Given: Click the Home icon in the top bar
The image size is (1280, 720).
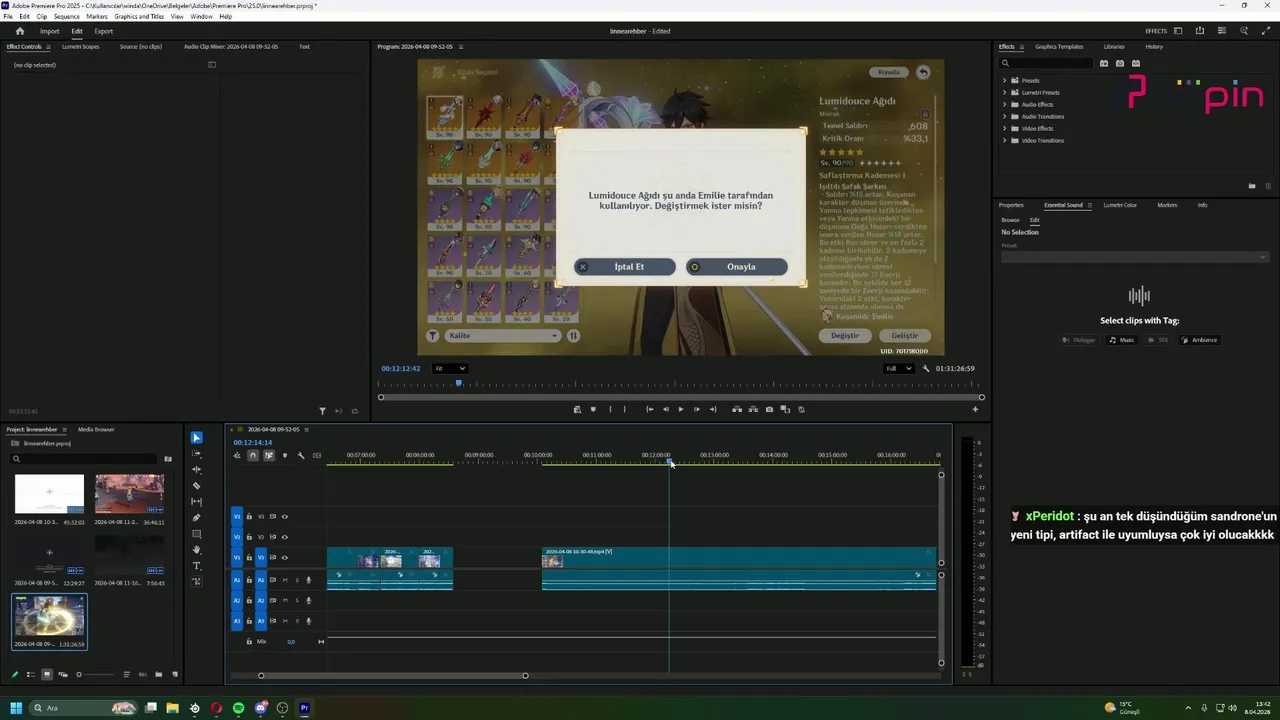Looking at the screenshot, I should (19, 31).
